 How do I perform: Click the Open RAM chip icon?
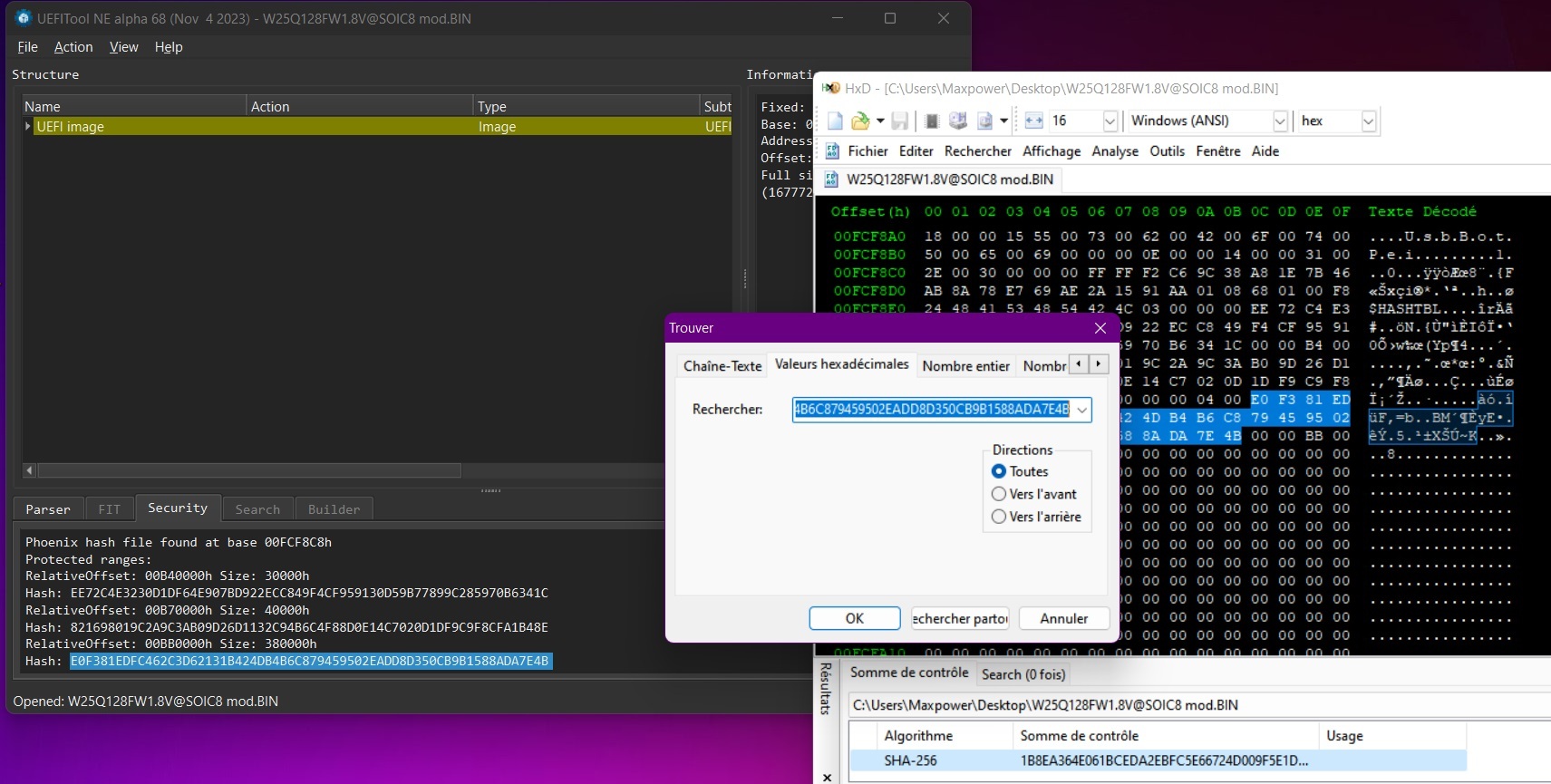(x=932, y=121)
